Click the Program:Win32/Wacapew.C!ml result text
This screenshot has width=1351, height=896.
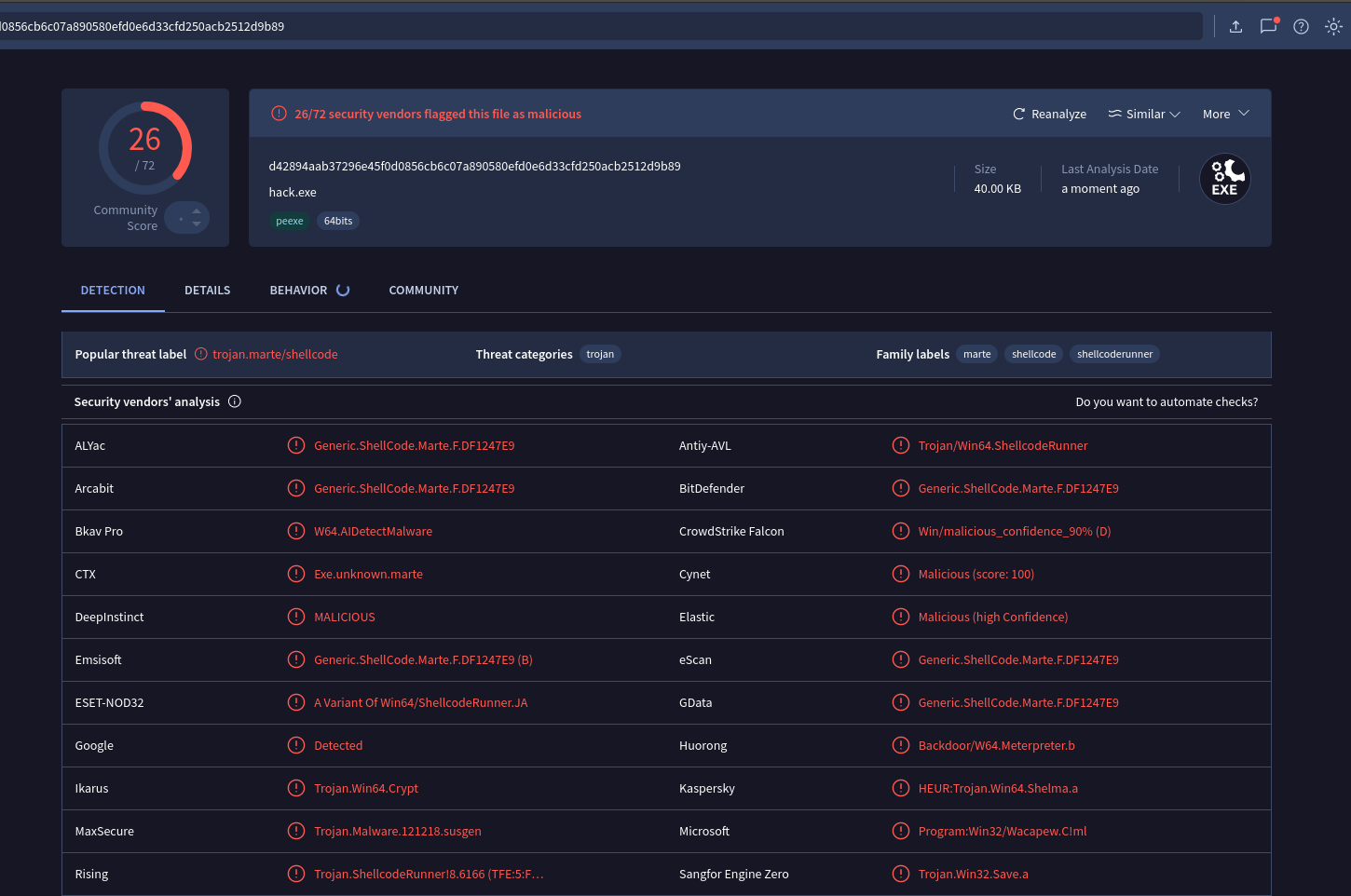tap(1003, 831)
